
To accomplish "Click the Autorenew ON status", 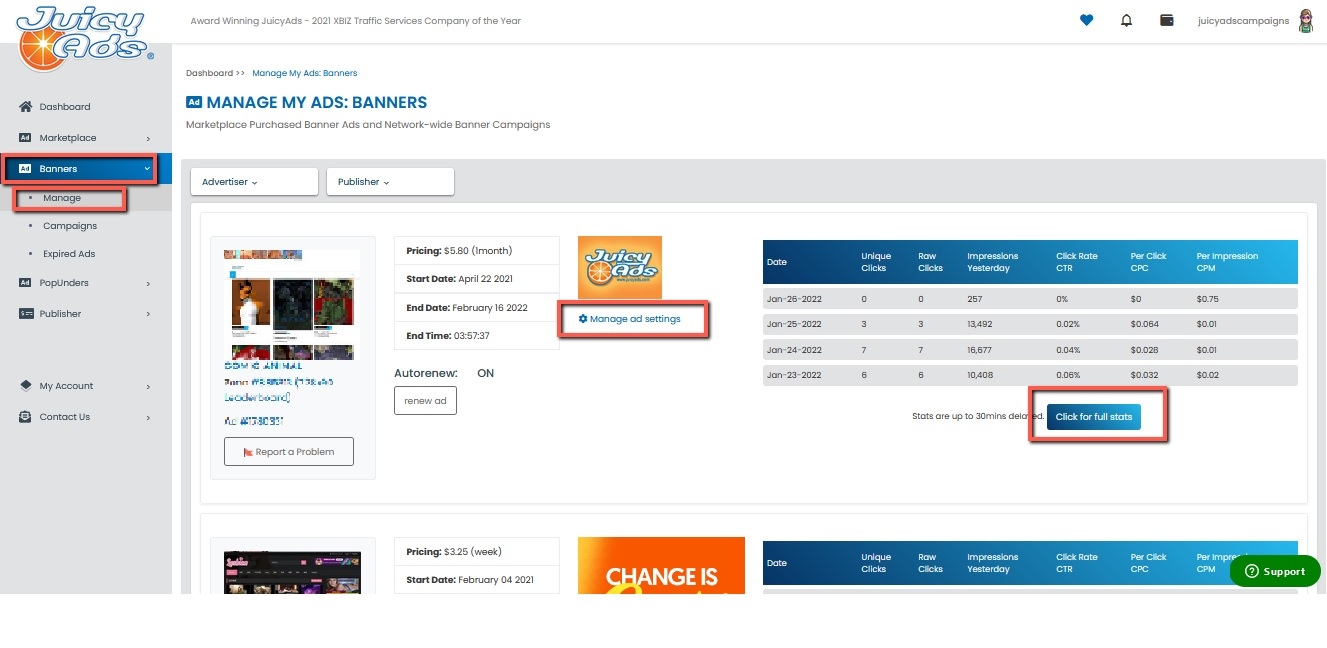I will [485, 373].
